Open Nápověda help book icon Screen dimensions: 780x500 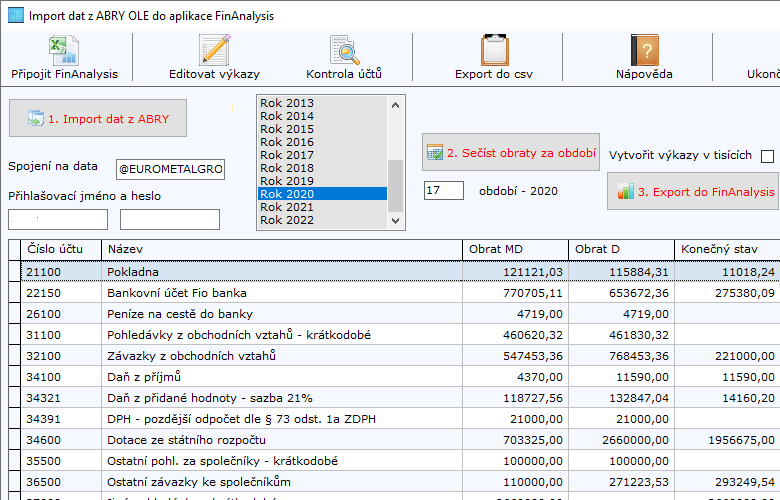click(645, 50)
